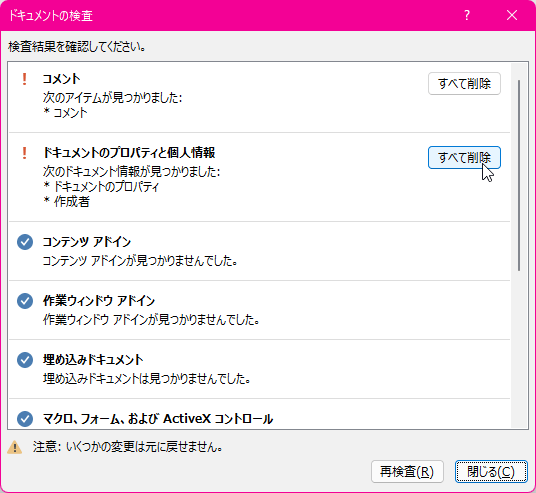Select the ドキュメントのプロパティと個人情報 heading
The width and height of the screenshot is (536, 493).
tap(129, 153)
